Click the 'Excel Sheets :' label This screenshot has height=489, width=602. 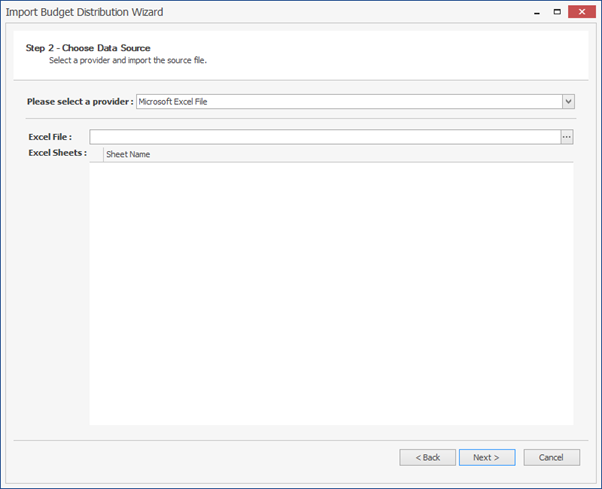(x=58, y=153)
